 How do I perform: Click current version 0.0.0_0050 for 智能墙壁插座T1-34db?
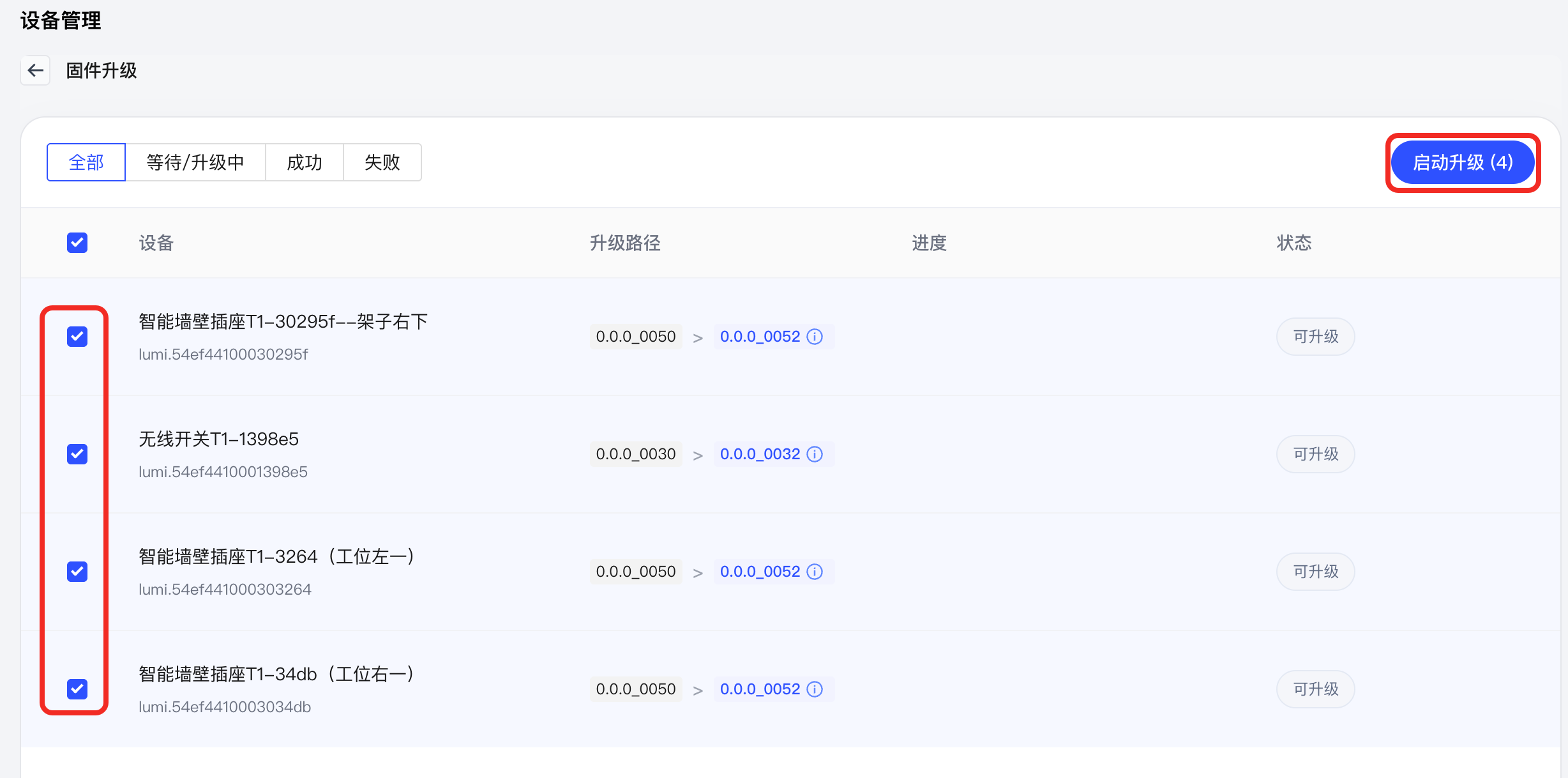pyautogui.click(x=636, y=689)
